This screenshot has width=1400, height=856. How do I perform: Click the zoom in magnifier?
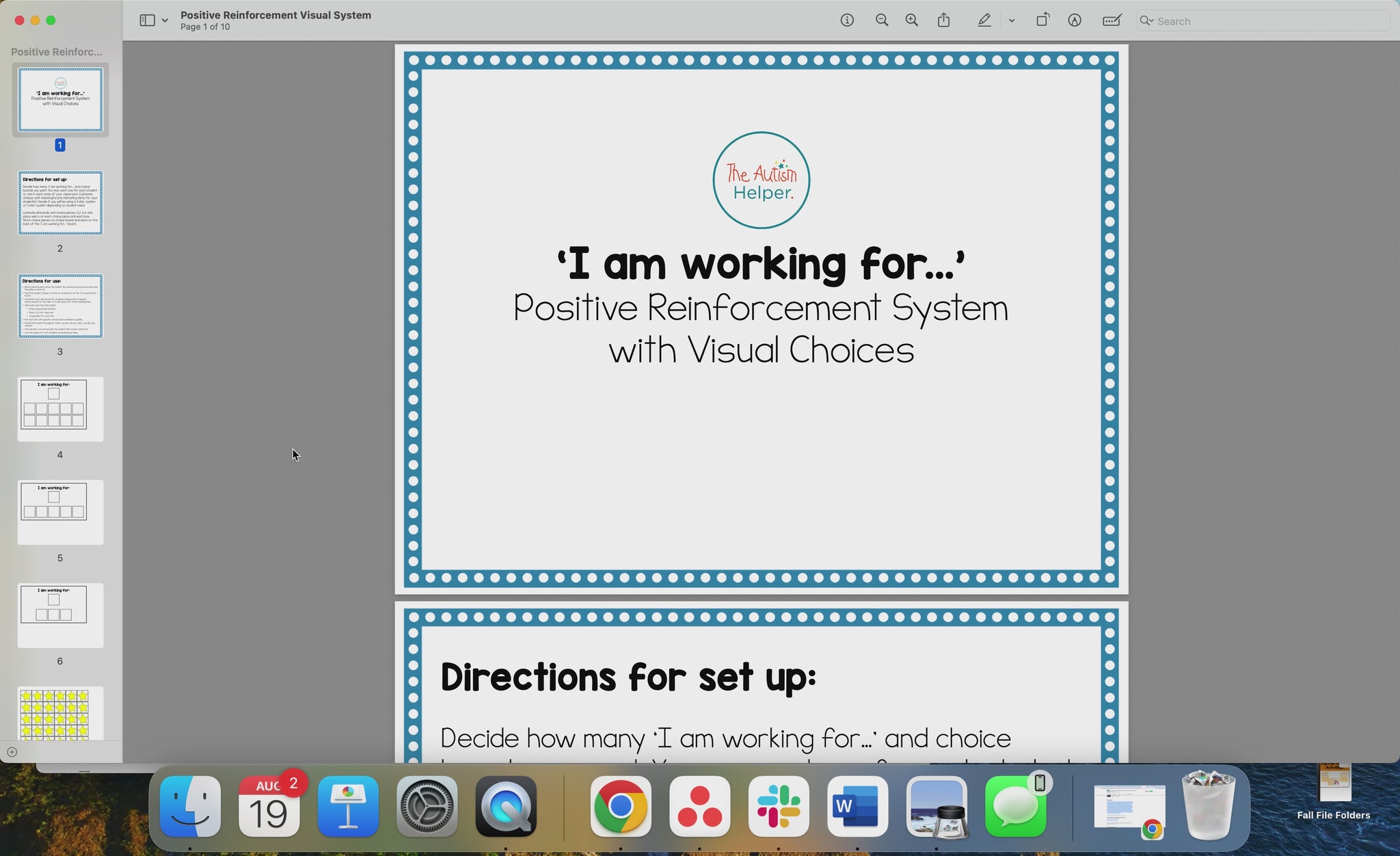point(912,21)
